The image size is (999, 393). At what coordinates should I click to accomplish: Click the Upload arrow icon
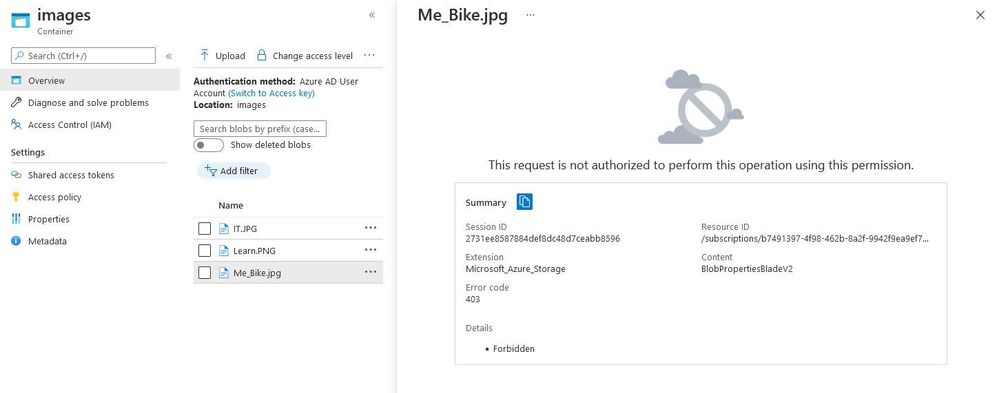point(204,55)
